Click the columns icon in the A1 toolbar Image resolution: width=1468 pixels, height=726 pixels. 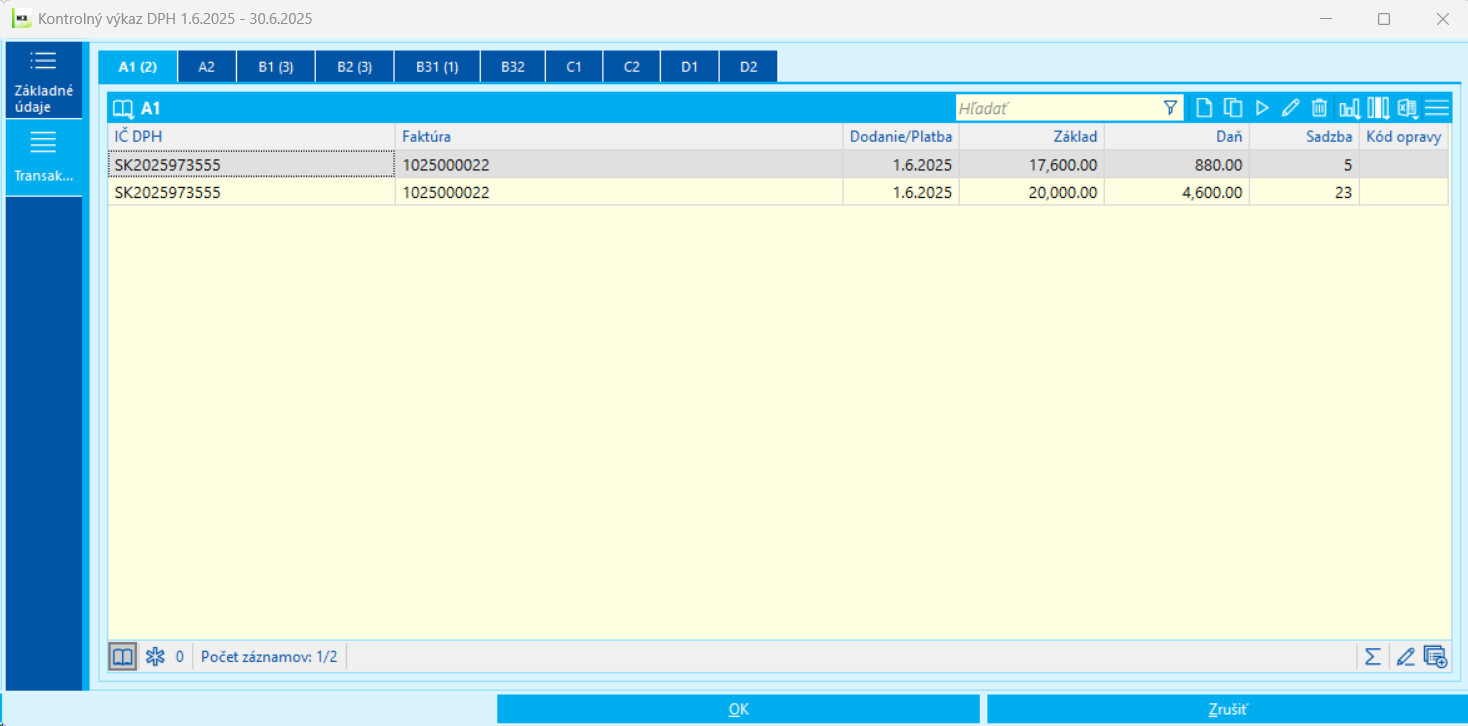click(x=1379, y=108)
